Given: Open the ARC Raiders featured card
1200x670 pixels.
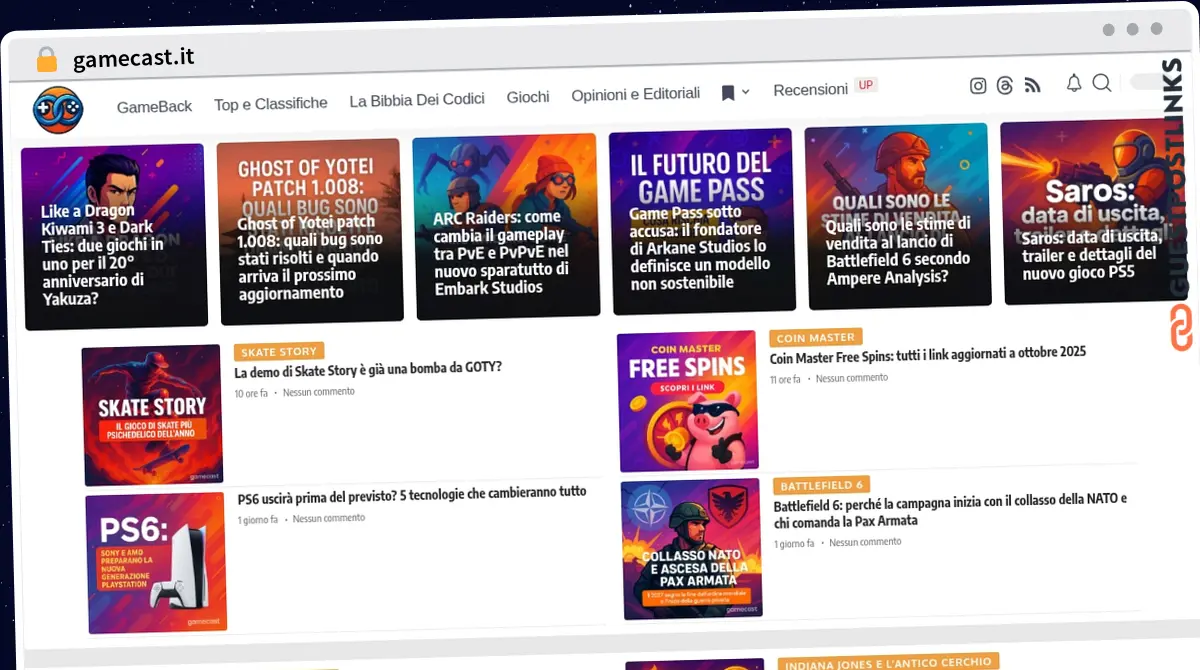Looking at the screenshot, I should [505, 228].
